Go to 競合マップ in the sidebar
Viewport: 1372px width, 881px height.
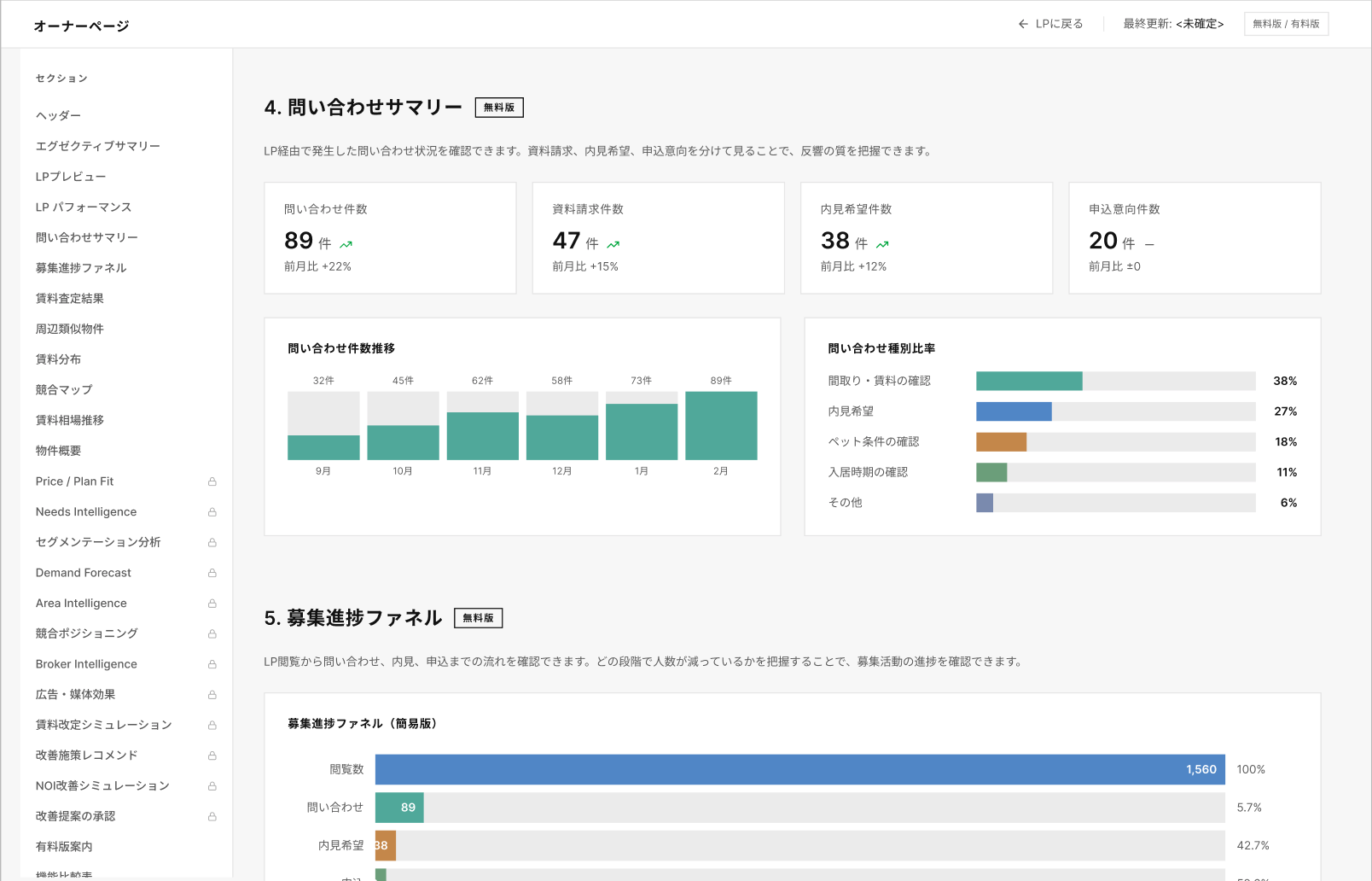[64, 390]
